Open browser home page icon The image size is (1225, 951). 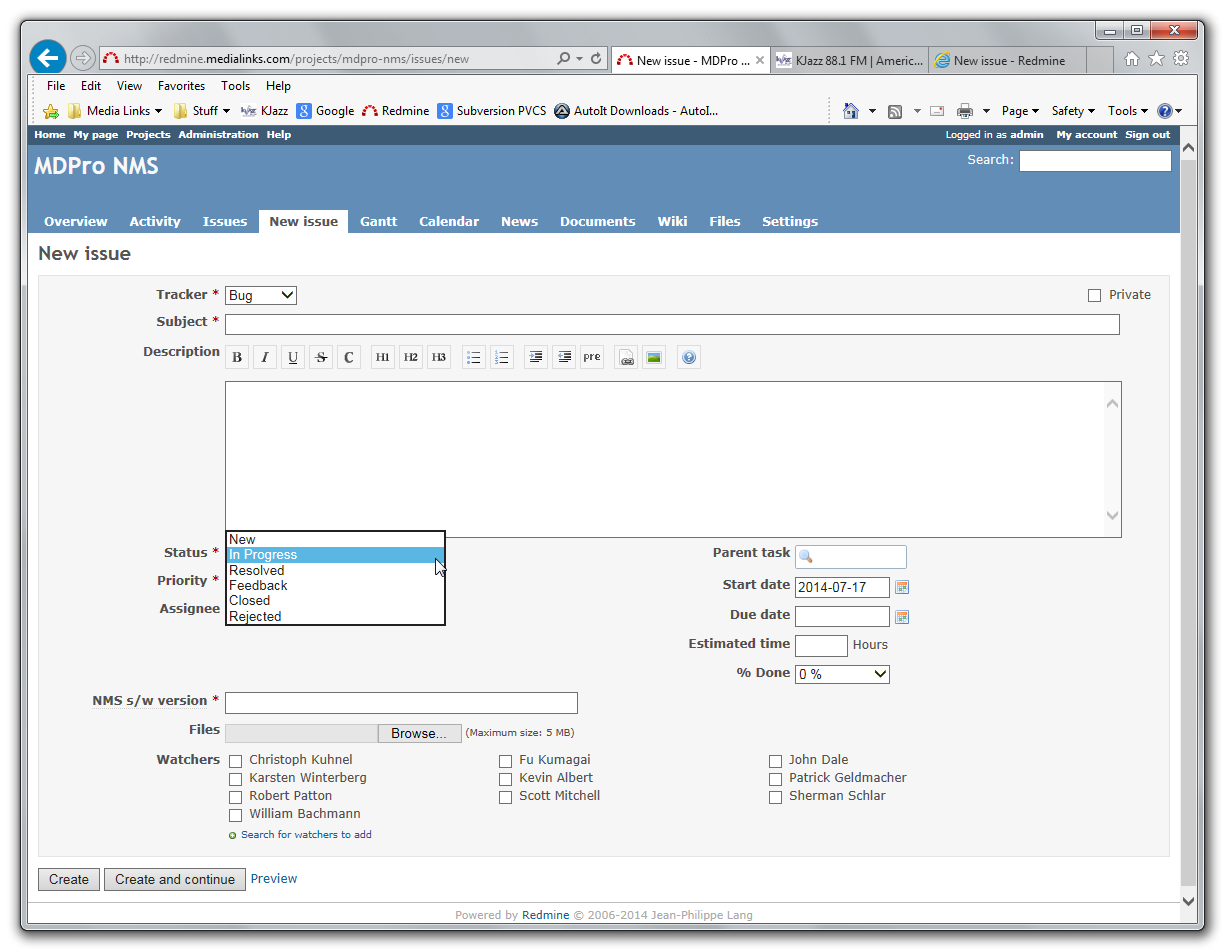pyautogui.click(x=1132, y=59)
